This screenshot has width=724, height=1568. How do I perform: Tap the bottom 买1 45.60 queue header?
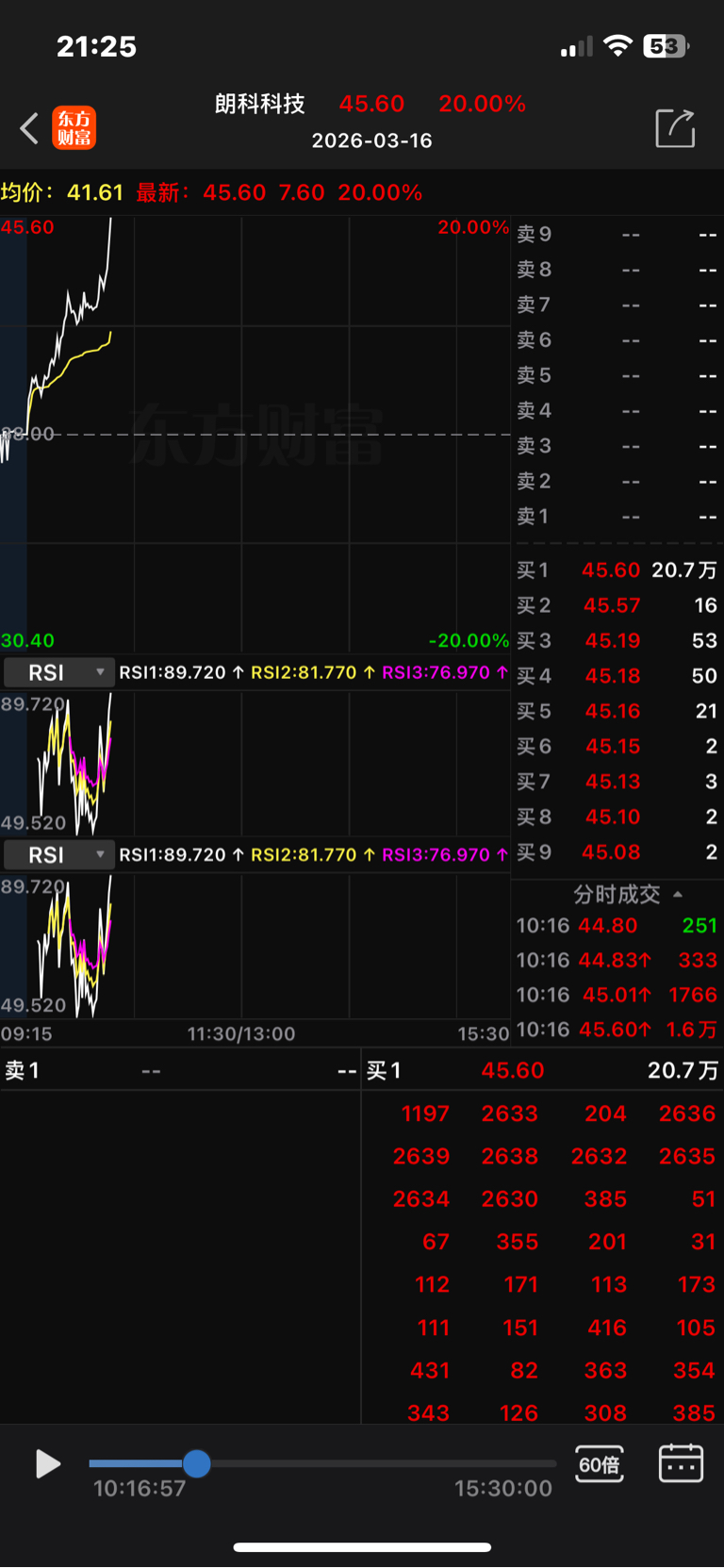pyautogui.click(x=542, y=1070)
